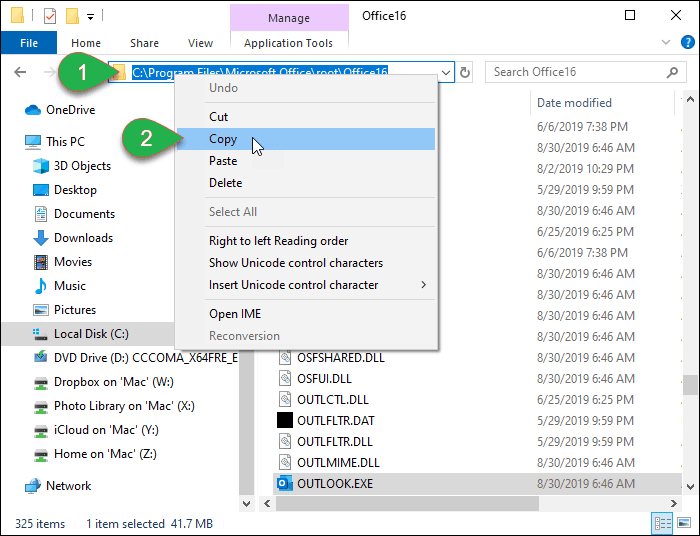Click the Pictures icon in the sidebar

pyautogui.click(x=41, y=310)
